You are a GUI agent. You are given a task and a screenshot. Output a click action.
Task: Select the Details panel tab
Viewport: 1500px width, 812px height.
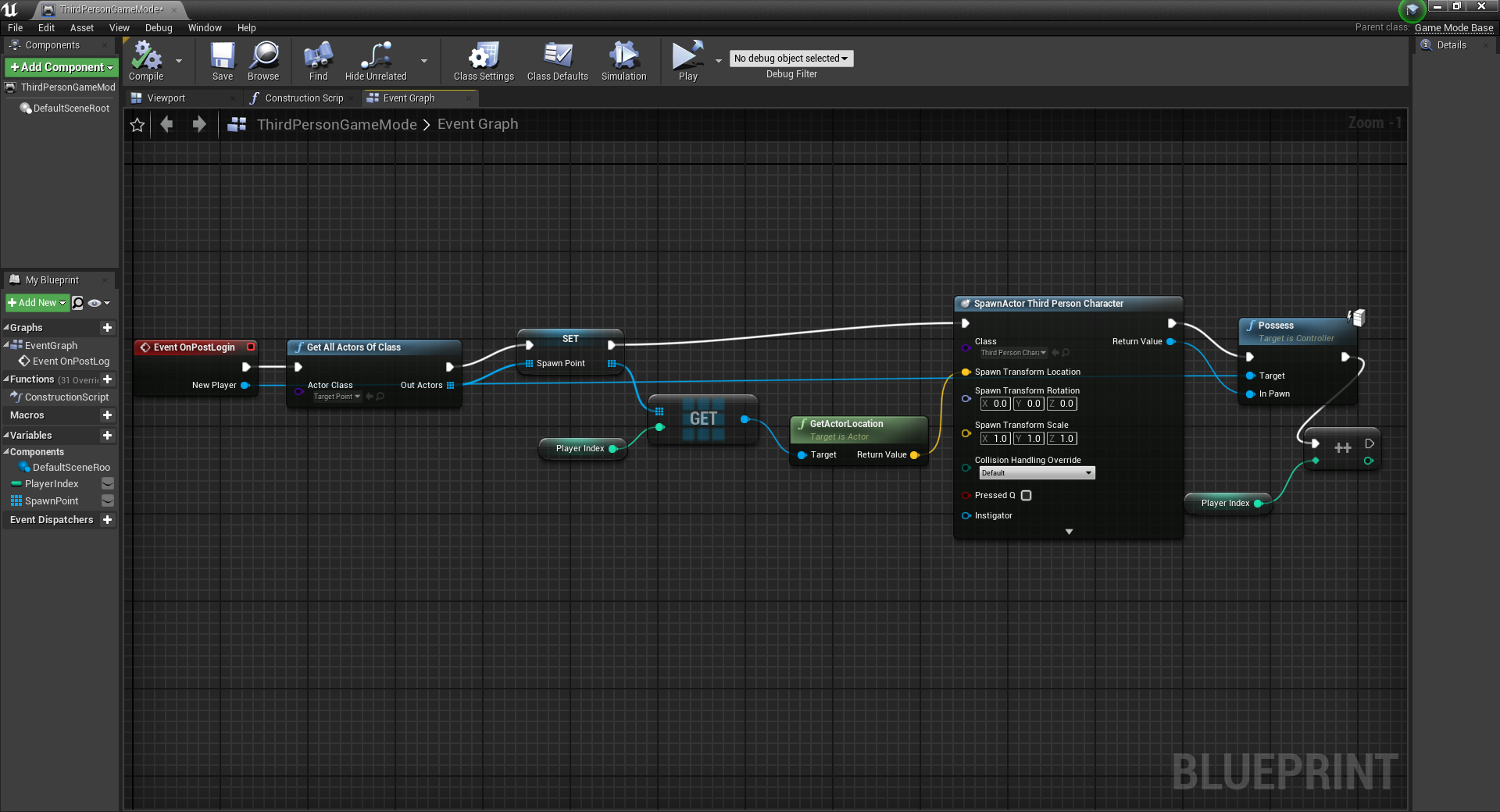click(x=1452, y=45)
